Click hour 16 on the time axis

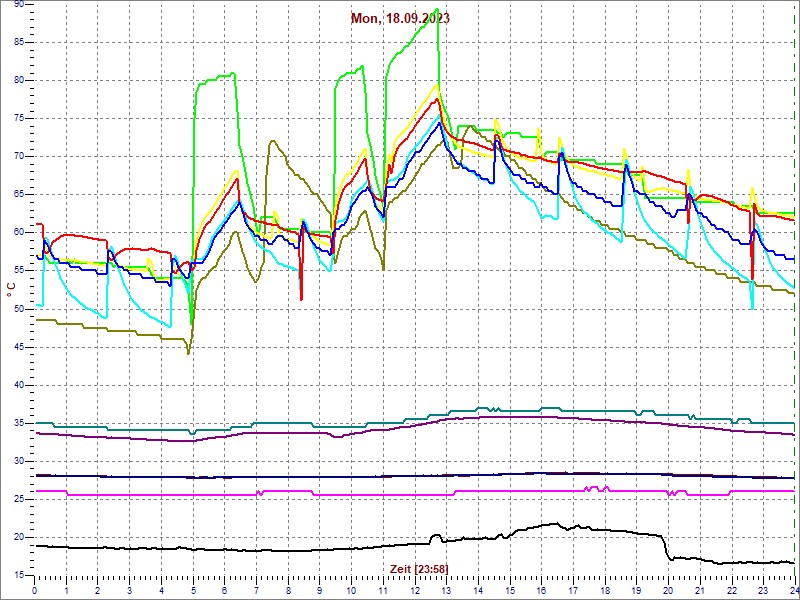[541, 590]
